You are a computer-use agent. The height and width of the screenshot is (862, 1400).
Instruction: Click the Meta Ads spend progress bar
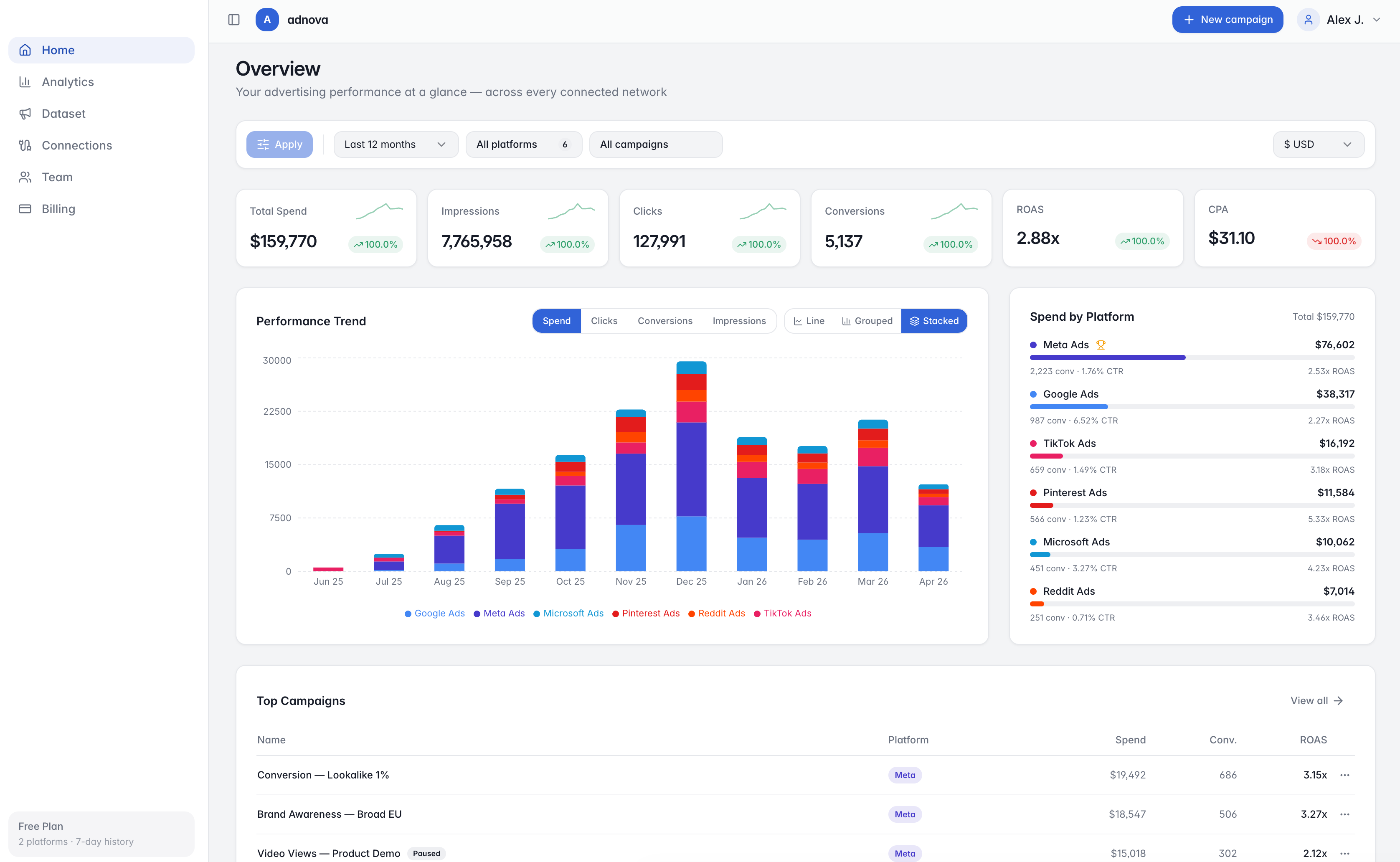coord(1192,357)
